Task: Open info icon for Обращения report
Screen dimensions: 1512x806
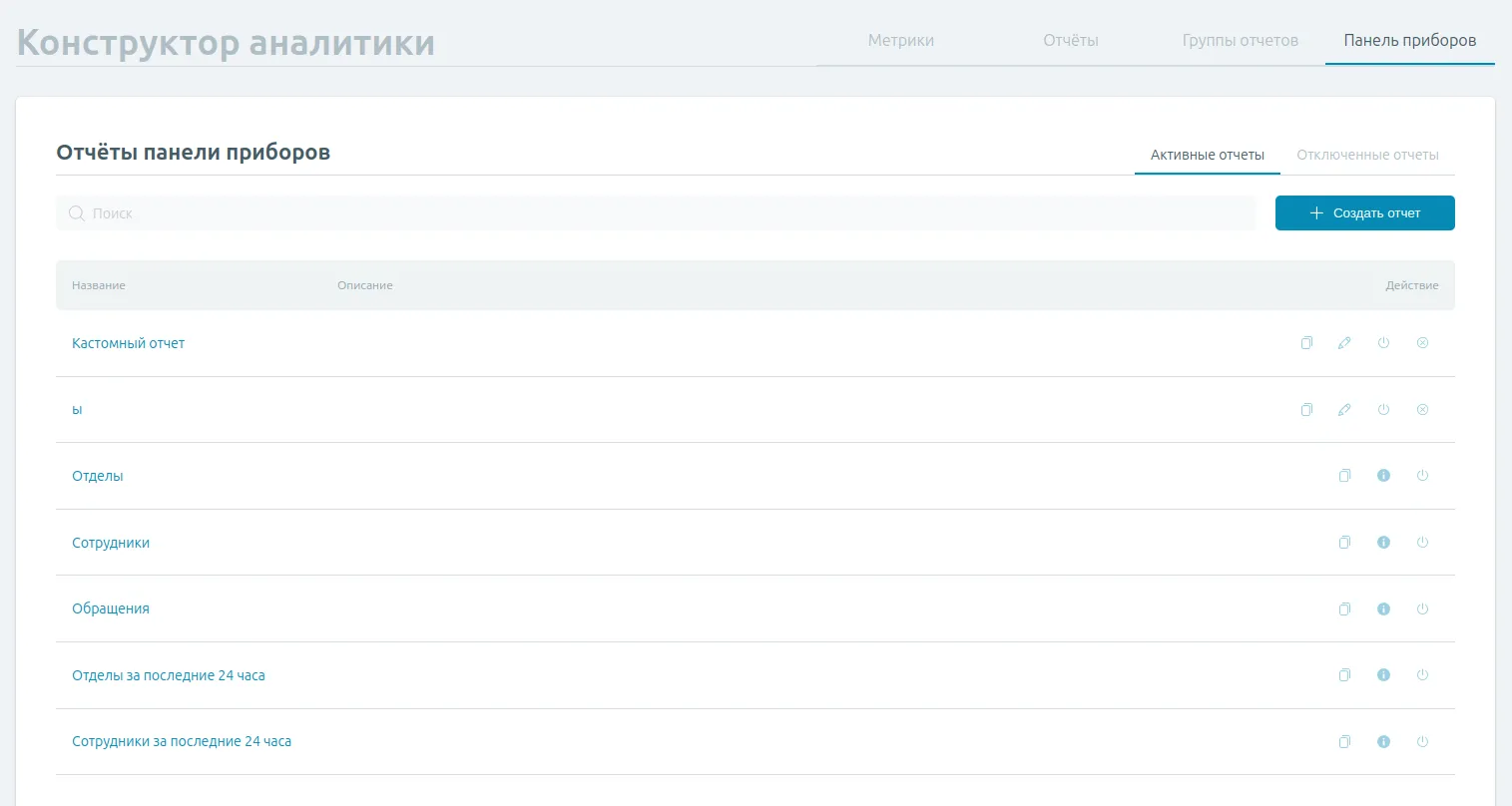Action: 1383,609
